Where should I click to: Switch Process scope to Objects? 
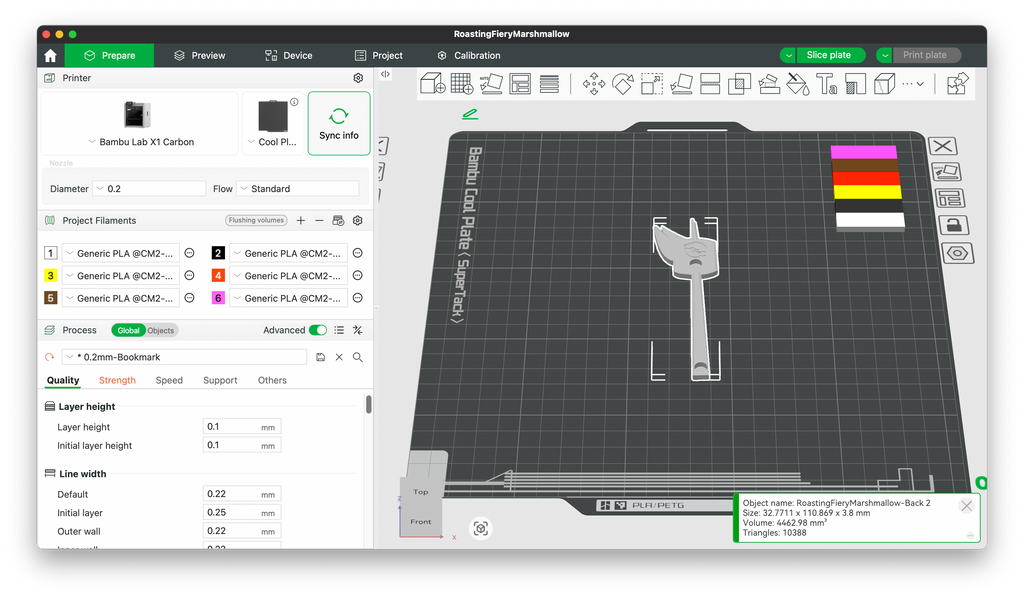pos(161,330)
